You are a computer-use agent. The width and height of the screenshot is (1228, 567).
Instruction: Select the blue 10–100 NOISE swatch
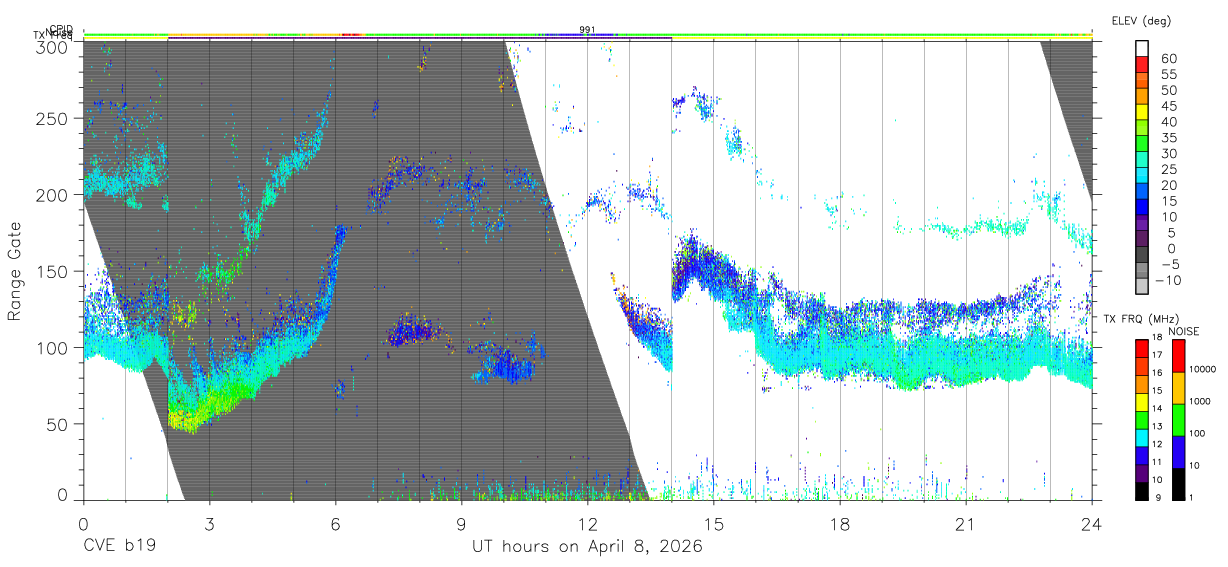click(1179, 452)
